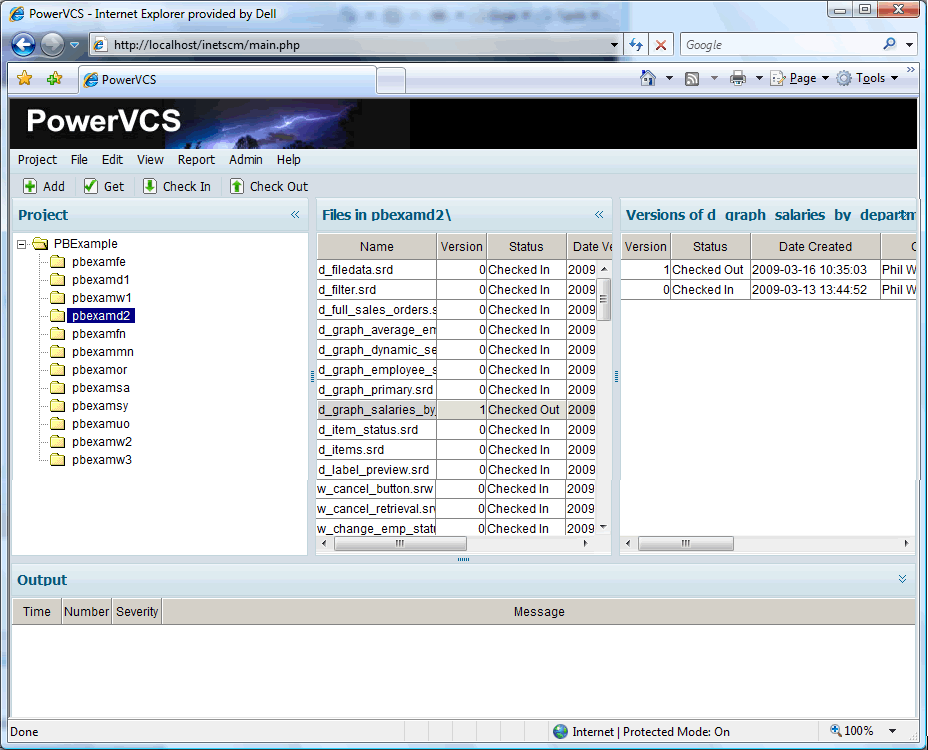Open the Help menu

pos(289,160)
